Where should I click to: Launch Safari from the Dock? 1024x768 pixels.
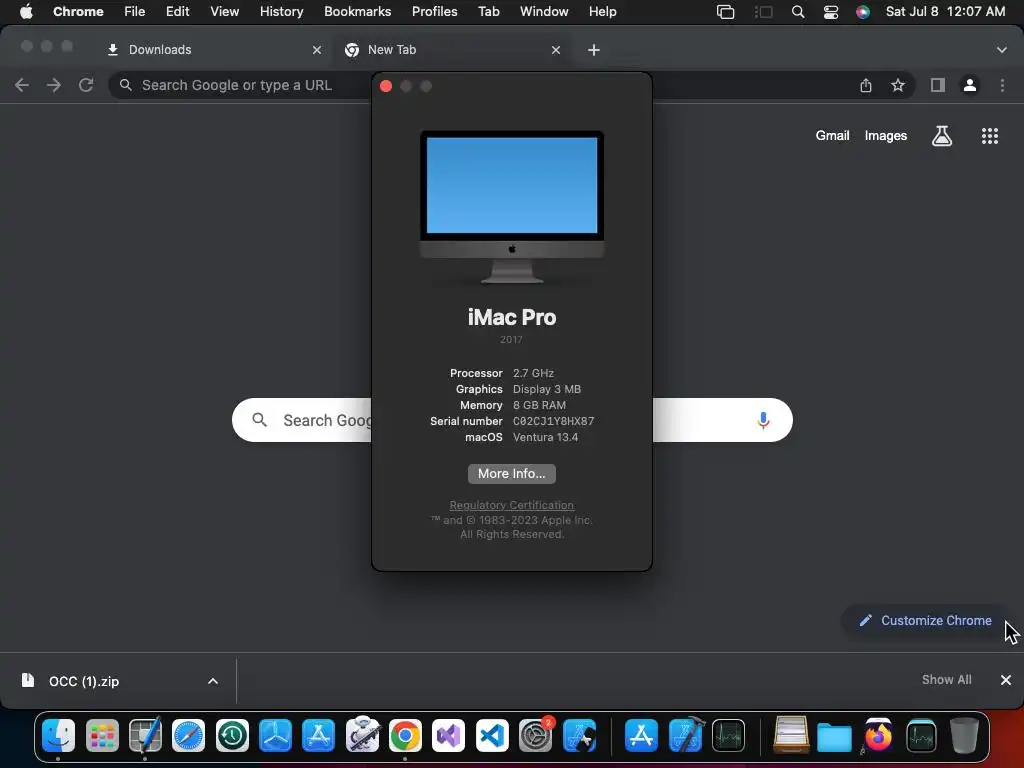[x=188, y=735]
